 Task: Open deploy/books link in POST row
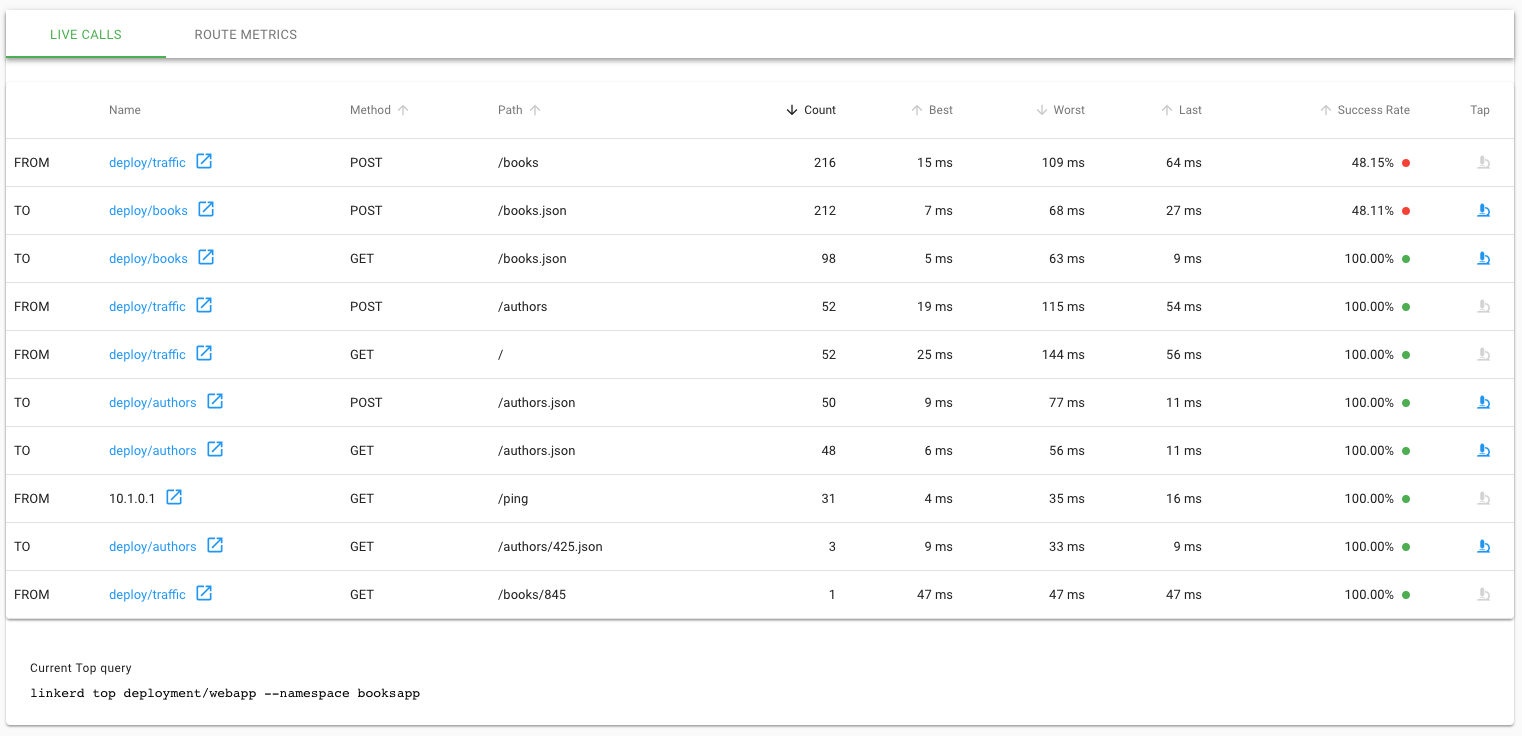click(x=148, y=211)
